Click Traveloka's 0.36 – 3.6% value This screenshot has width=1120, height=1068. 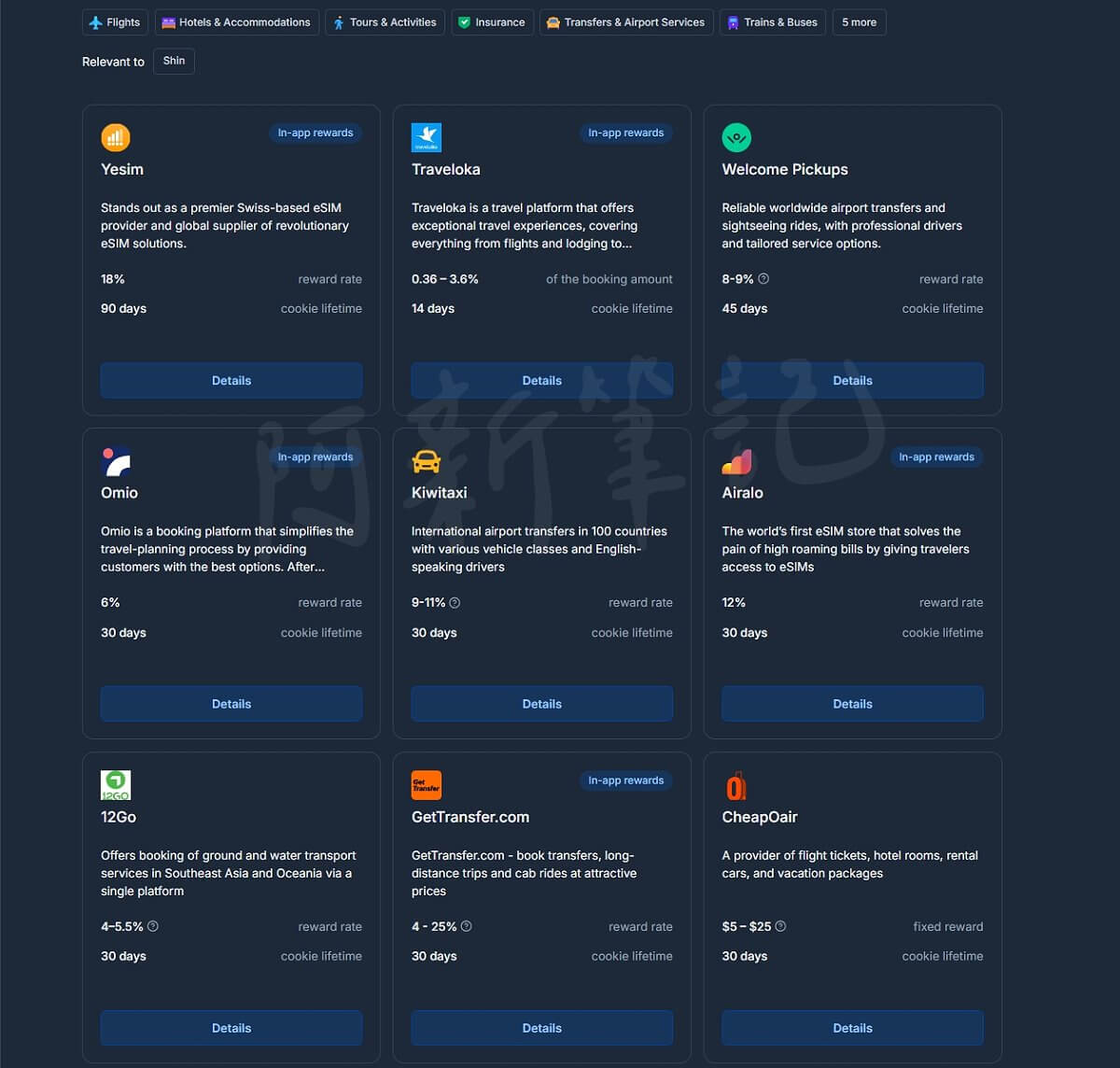coord(445,279)
